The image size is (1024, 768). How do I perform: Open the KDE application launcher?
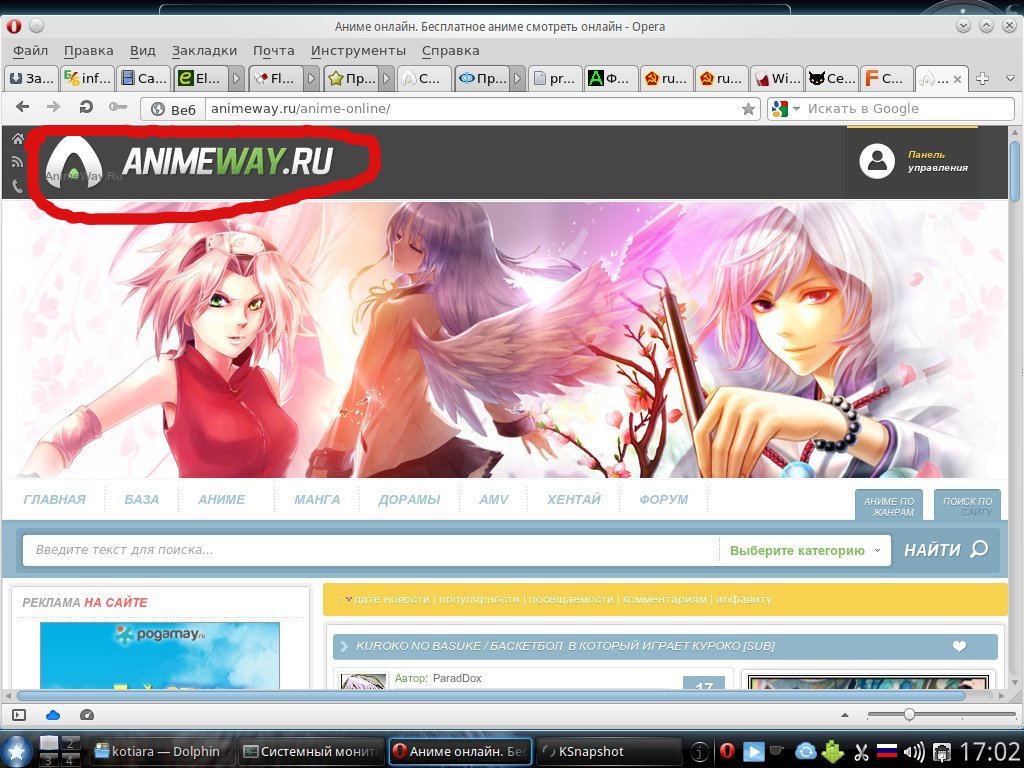(16, 750)
